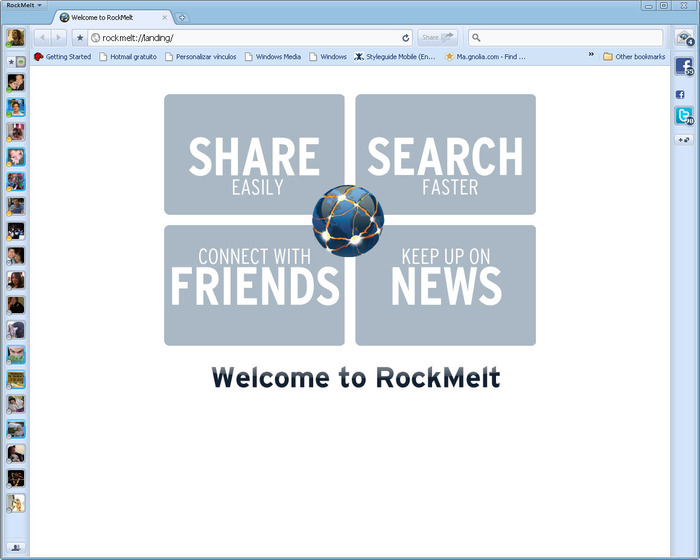Image resolution: width=700 pixels, height=560 pixels.
Task: Open the Getting Started bookmark
Action: [62, 57]
